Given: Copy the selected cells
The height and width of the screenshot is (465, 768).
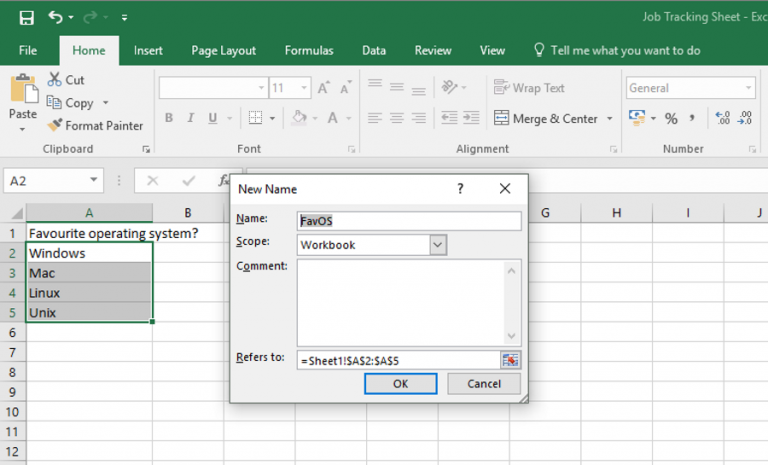Looking at the screenshot, I should tap(70, 103).
